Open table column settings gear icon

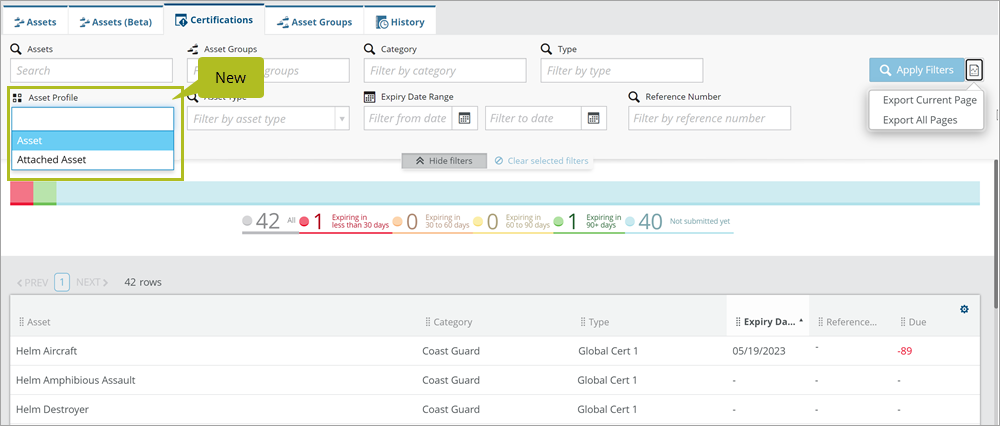click(x=964, y=309)
